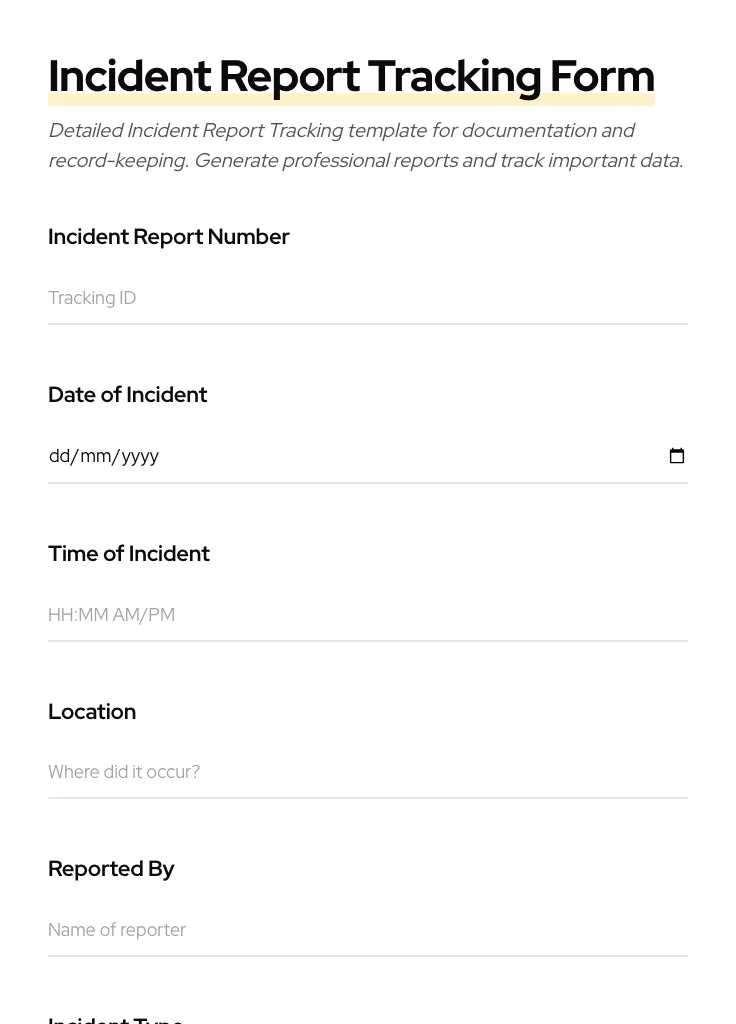Click the Reported By heading
The width and height of the screenshot is (736, 1024).
coord(111,868)
